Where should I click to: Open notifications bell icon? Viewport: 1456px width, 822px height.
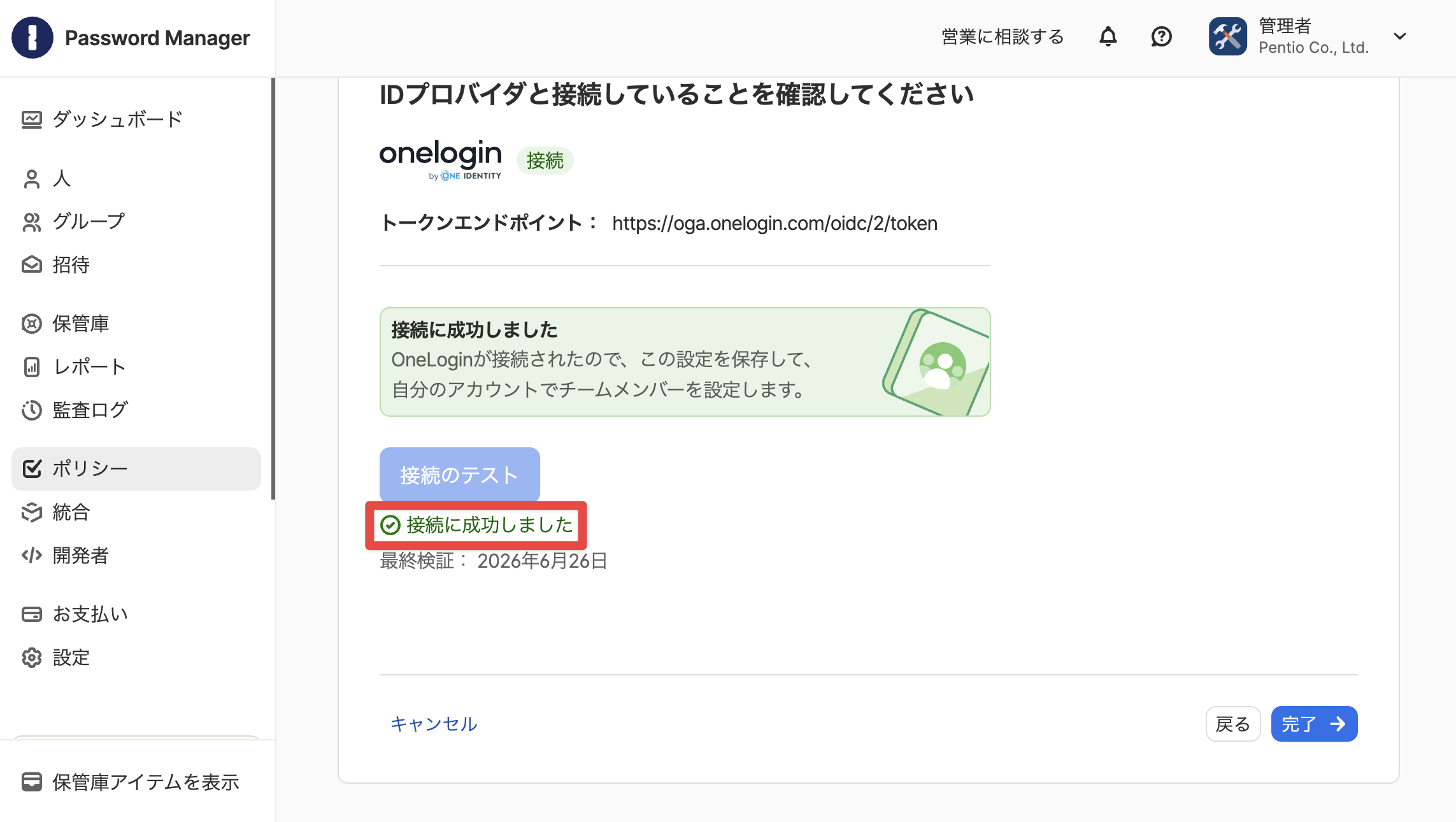pos(1108,37)
